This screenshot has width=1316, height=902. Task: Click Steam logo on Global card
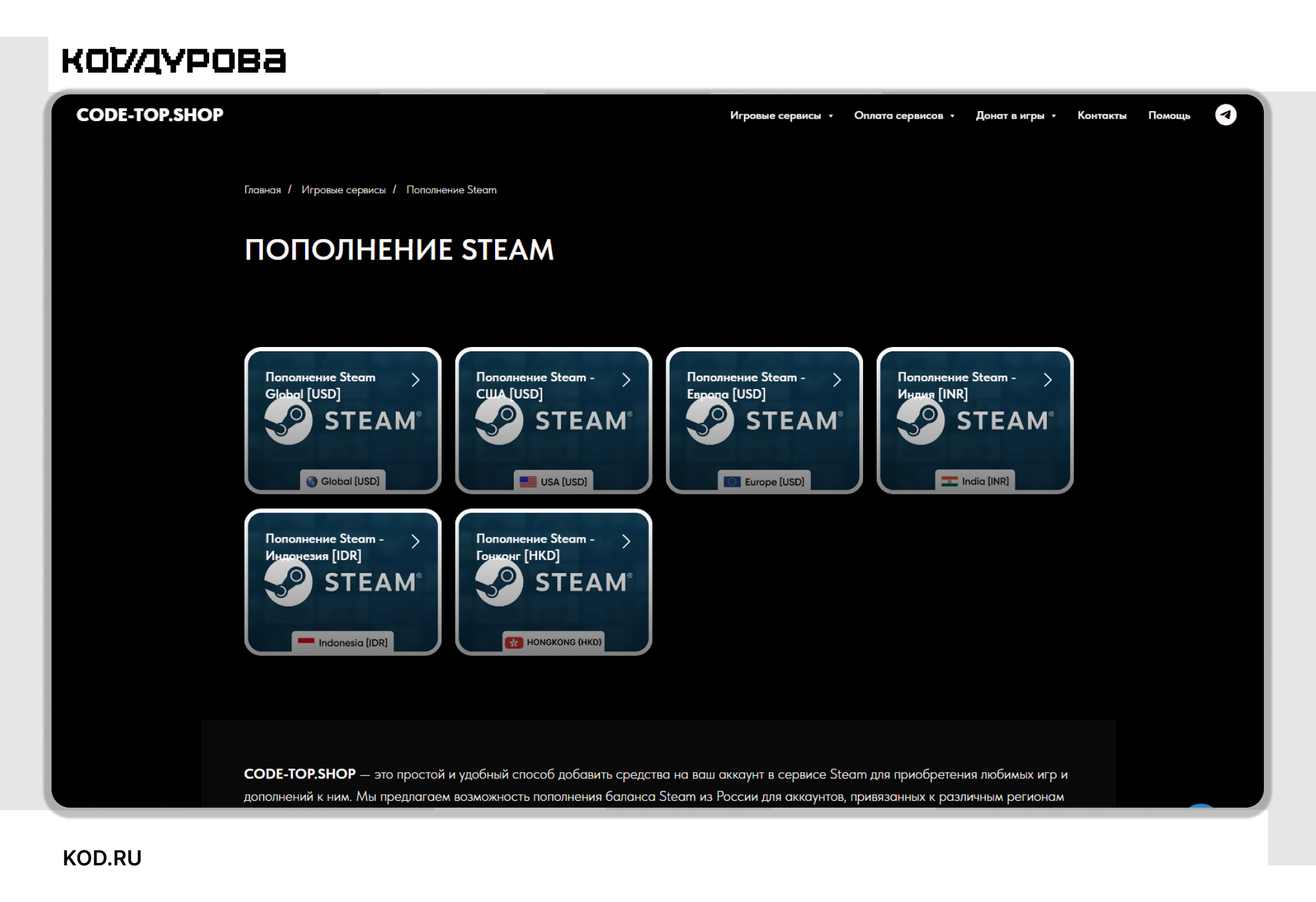[x=343, y=421]
